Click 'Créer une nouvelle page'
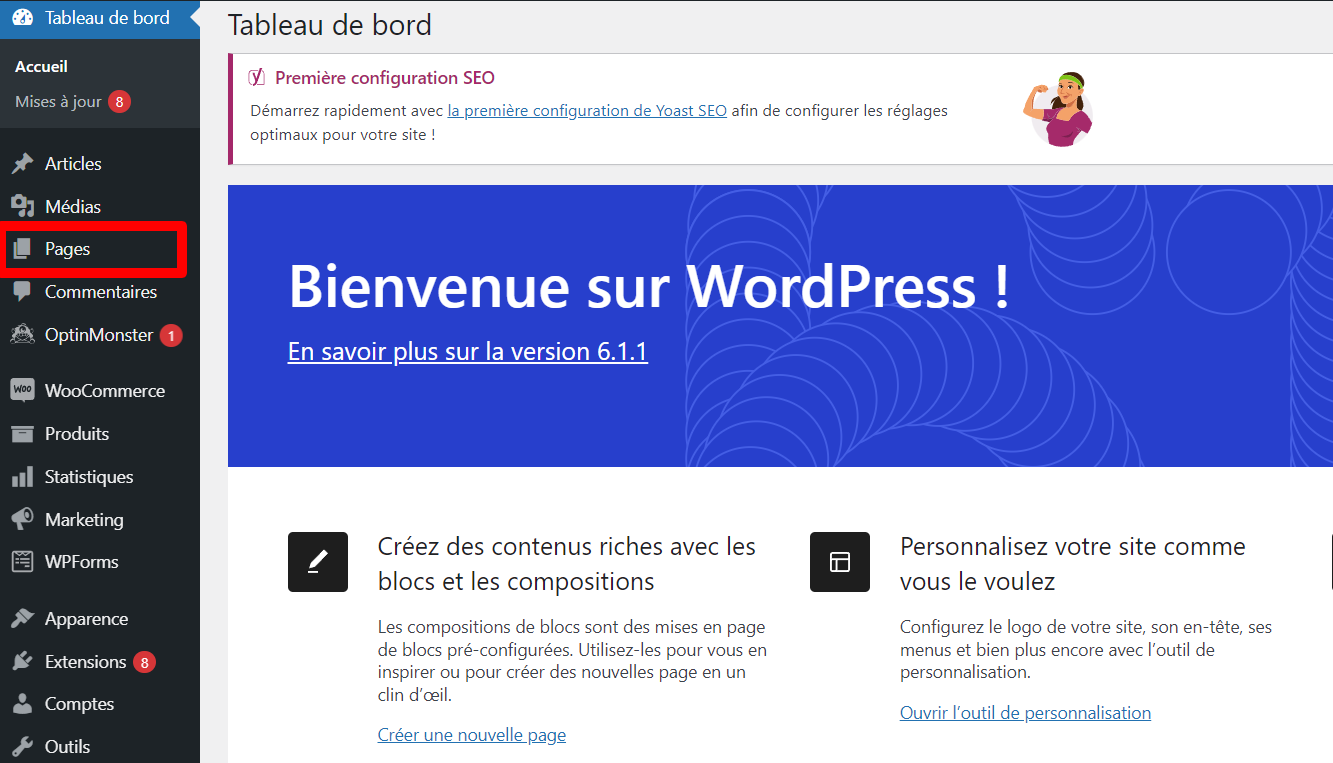 (471, 734)
